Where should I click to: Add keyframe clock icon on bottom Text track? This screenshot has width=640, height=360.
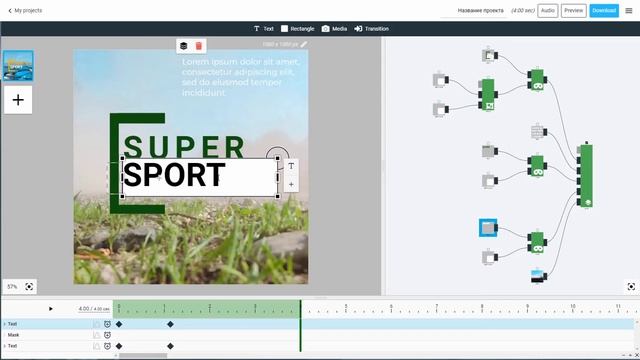[107, 346]
